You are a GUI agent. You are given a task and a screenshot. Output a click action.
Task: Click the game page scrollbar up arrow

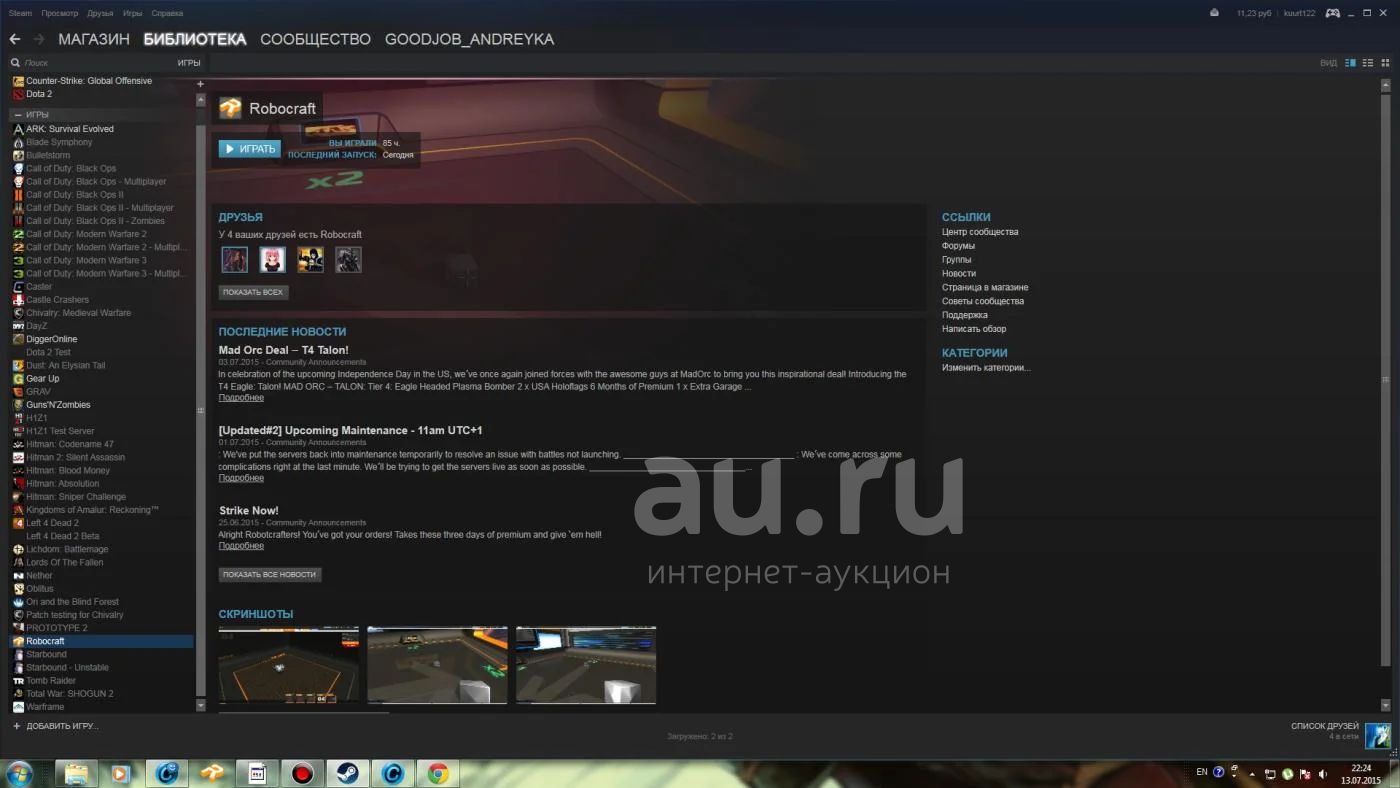pos(1386,86)
